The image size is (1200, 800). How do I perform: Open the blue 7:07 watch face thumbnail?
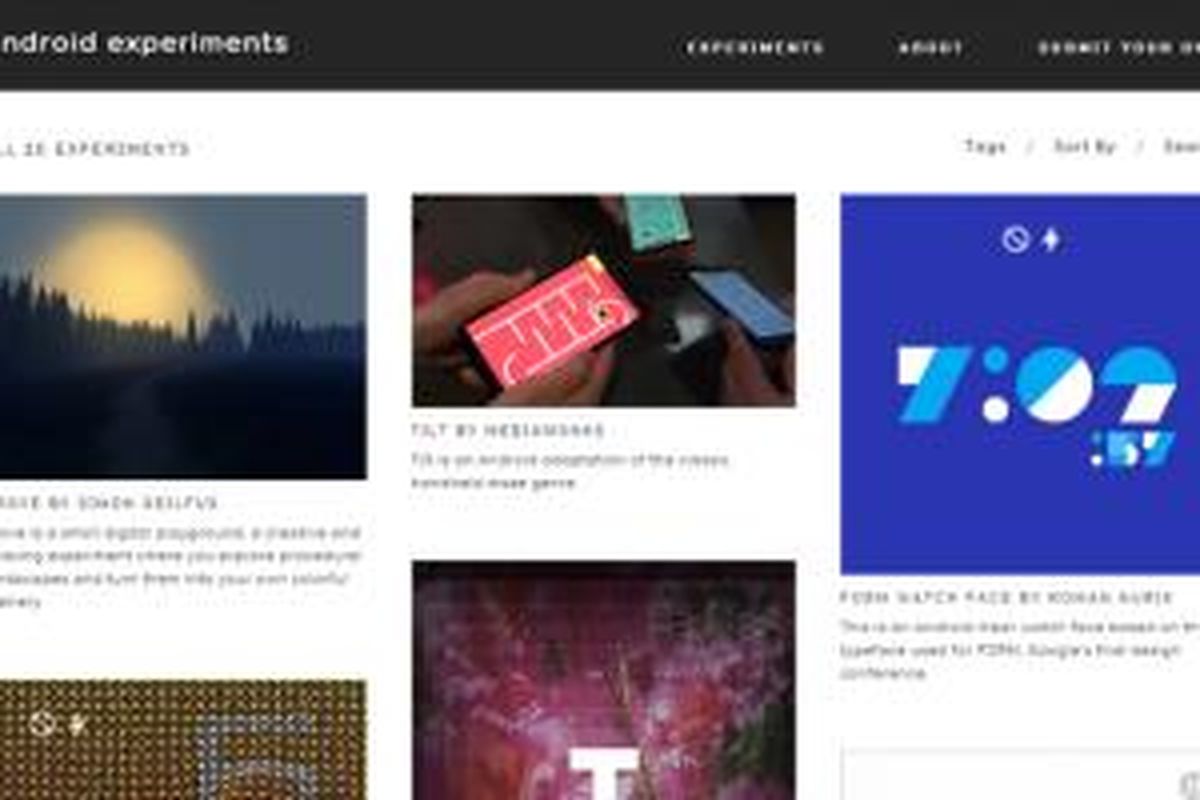coord(1020,384)
